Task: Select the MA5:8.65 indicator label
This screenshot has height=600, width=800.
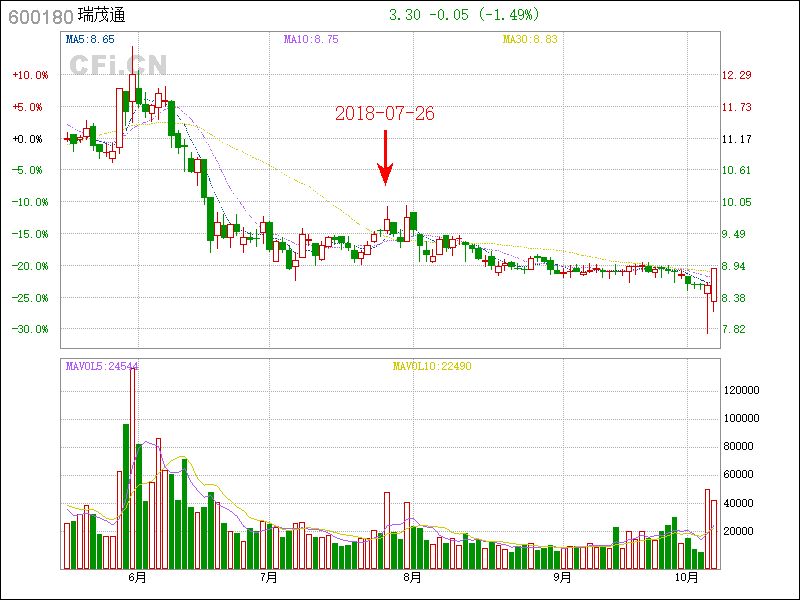Action: pyautogui.click(x=90, y=39)
